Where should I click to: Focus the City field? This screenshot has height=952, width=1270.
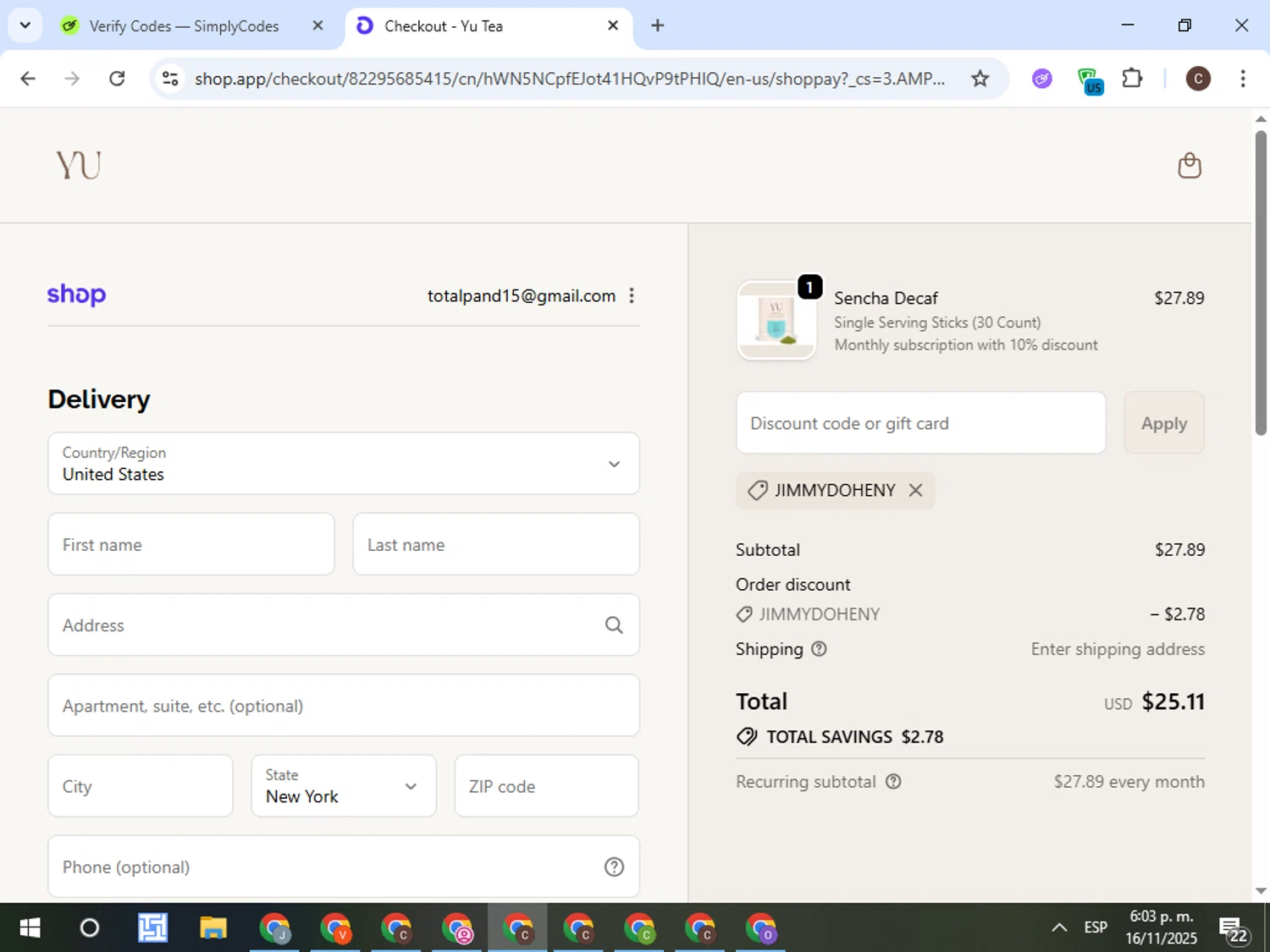tap(141, 786)
